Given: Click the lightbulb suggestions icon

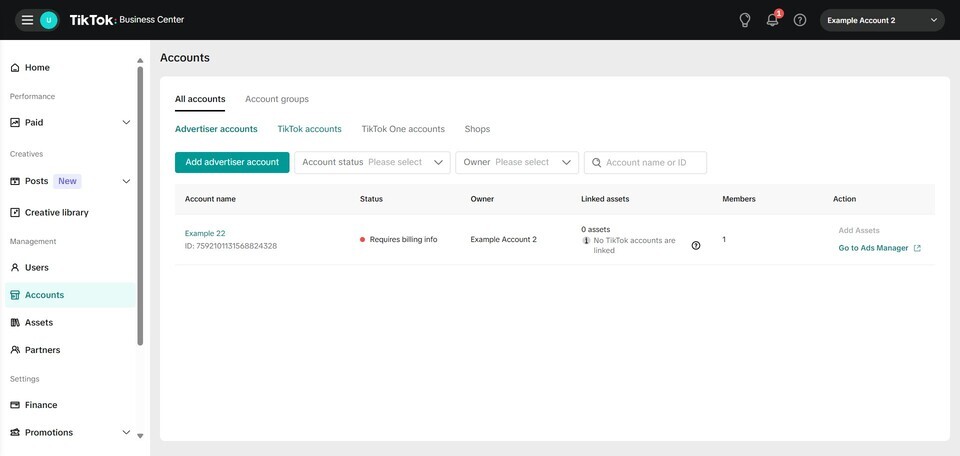Looking at the screenshot, I should pos(744,20).
